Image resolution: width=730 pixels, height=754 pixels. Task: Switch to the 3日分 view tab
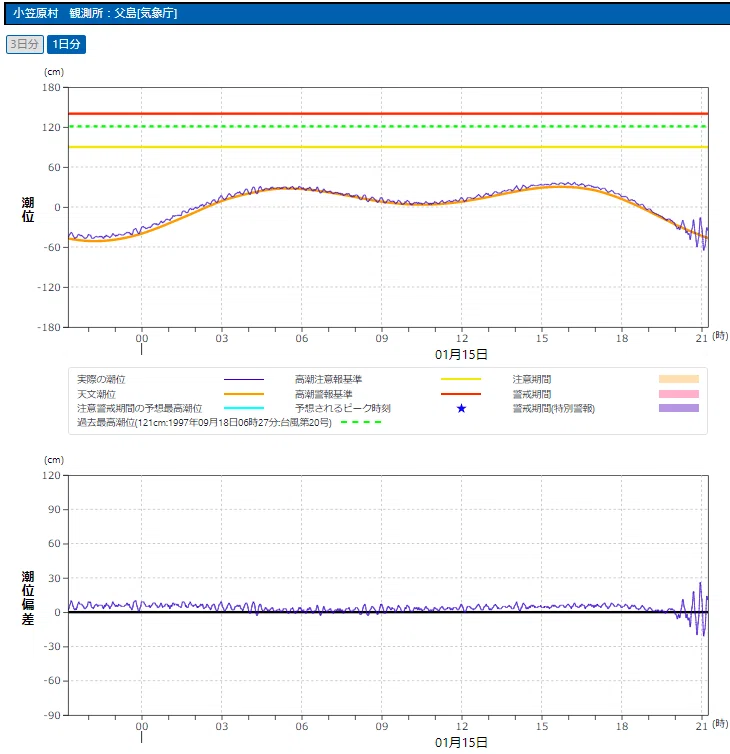tap(25, 44)
